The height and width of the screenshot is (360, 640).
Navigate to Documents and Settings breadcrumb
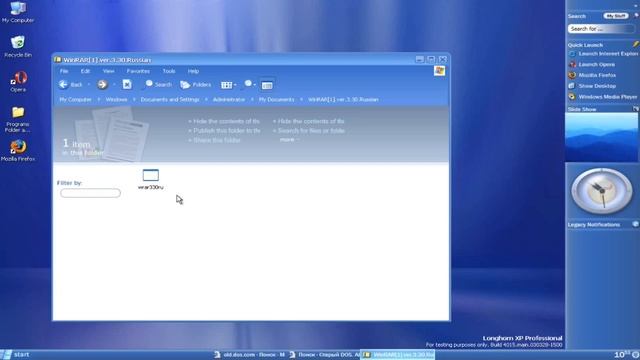[170, 100]
